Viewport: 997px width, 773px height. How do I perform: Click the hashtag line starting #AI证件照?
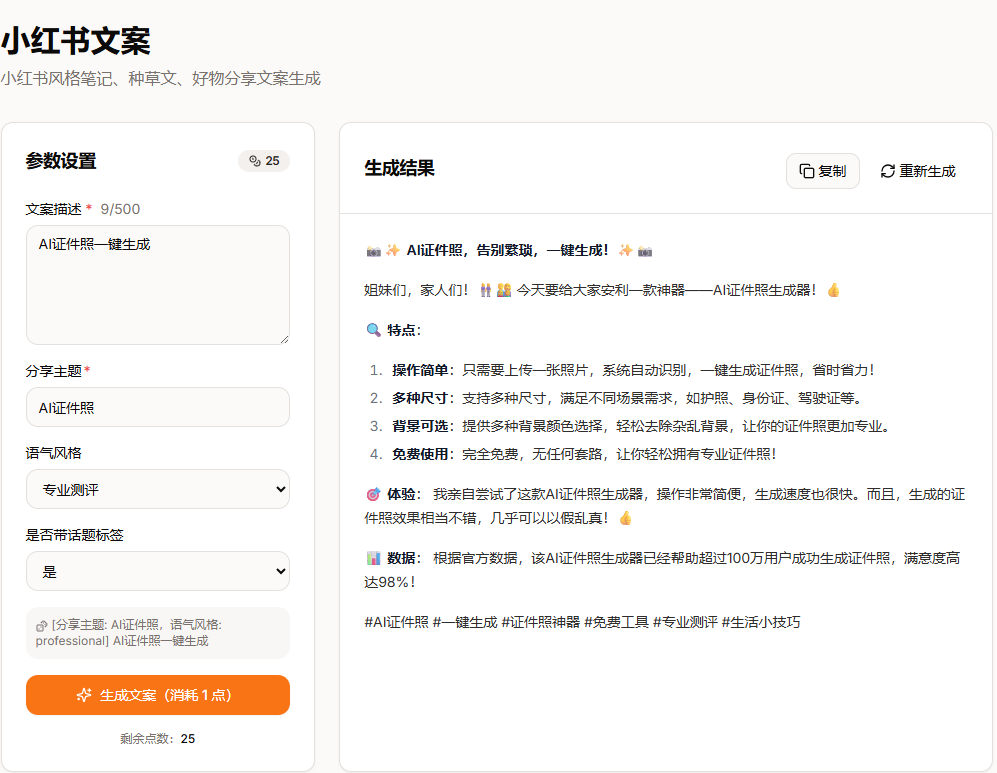click(x=582, y=622)
